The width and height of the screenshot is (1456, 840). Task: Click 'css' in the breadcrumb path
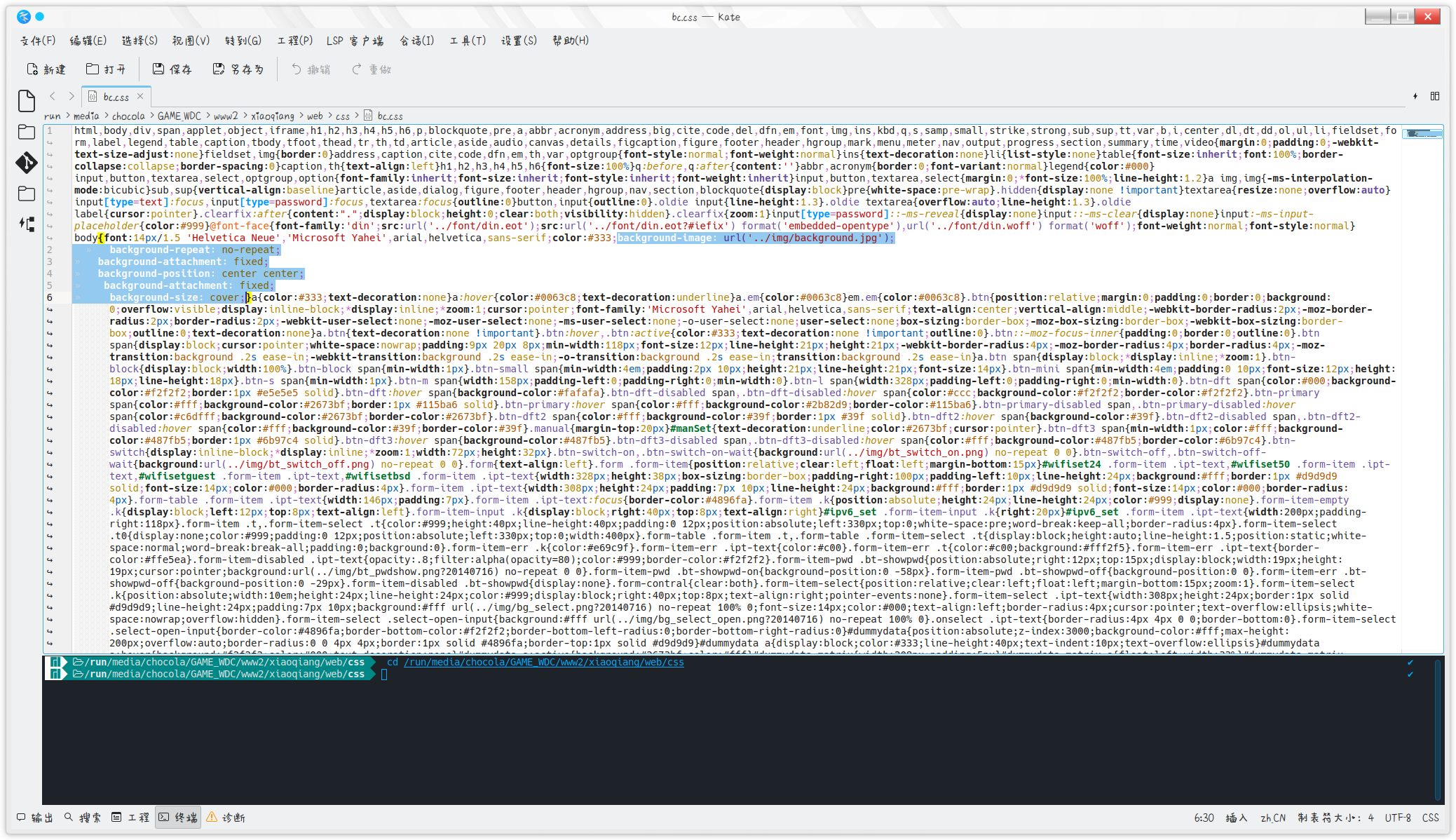click(342, 116)
